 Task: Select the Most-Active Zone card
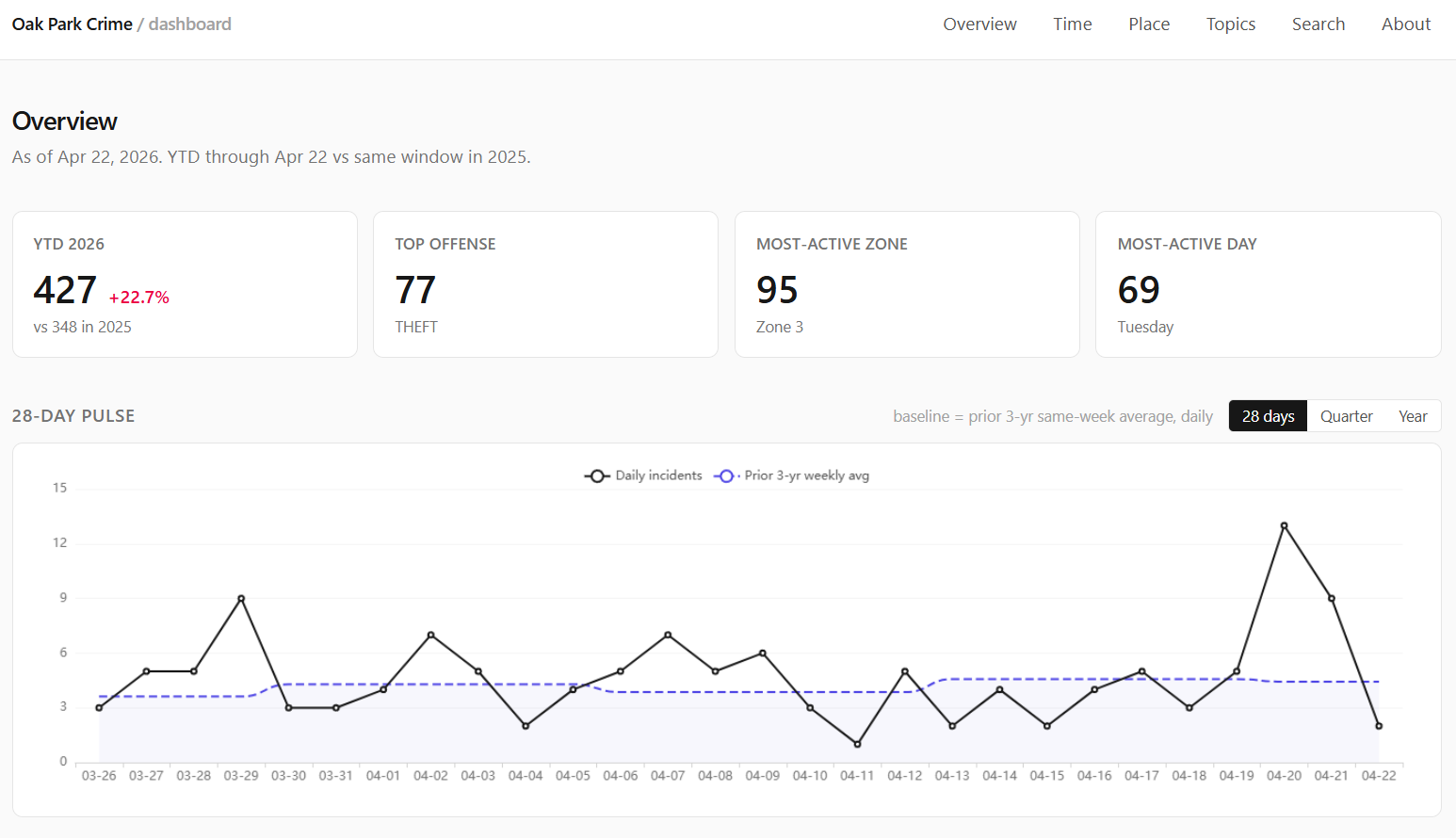click(x=906, y=284)
